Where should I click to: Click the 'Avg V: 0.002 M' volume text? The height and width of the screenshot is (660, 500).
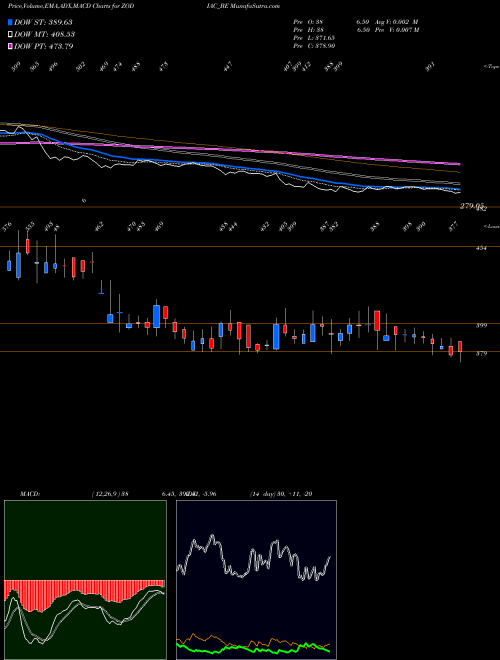(x=396, y=22)
